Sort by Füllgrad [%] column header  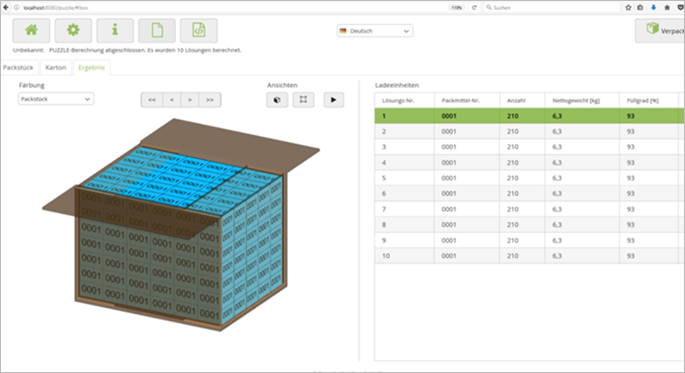[649, 100]
